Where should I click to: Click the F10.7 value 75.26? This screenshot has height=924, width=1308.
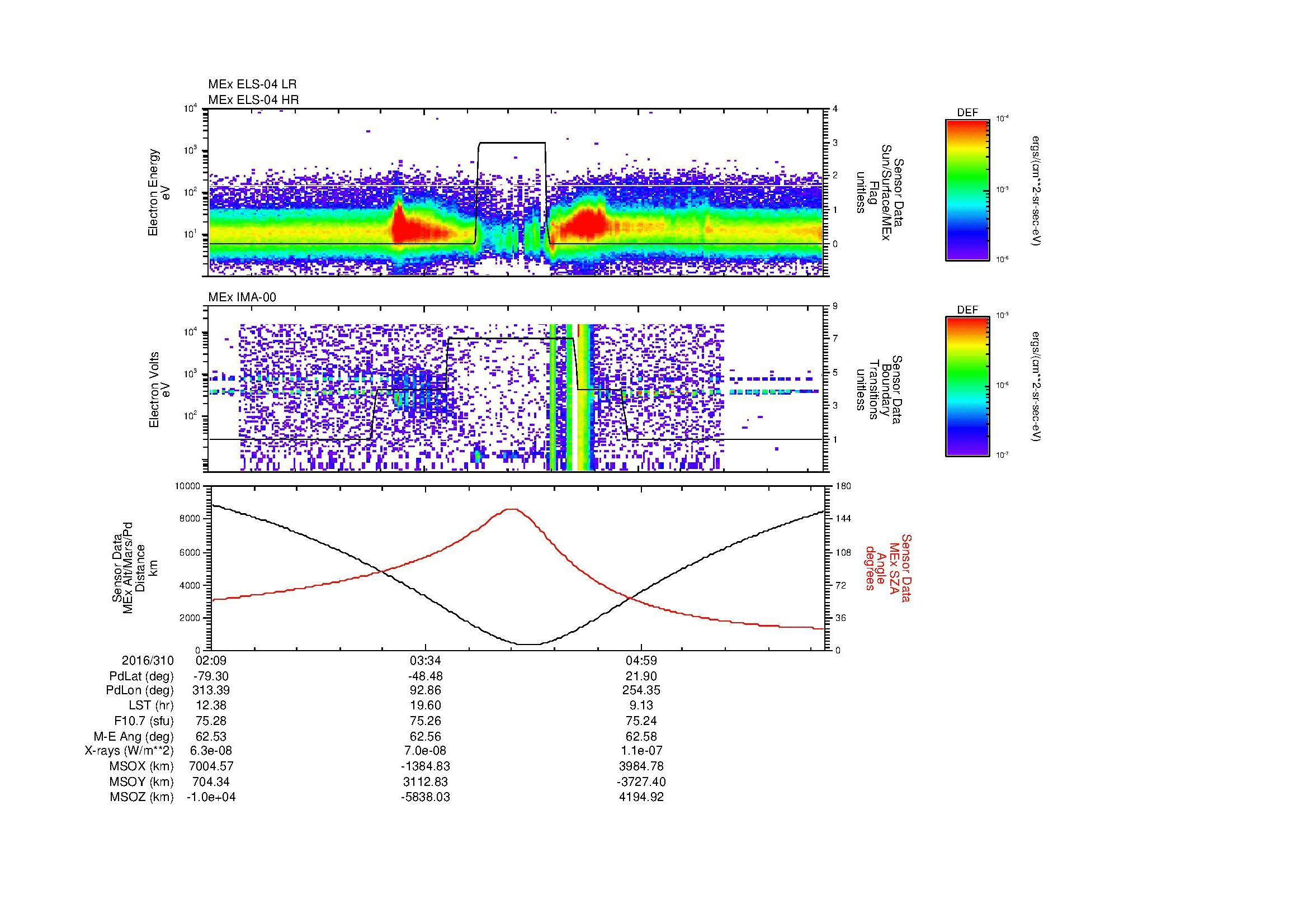click(426, 721)
